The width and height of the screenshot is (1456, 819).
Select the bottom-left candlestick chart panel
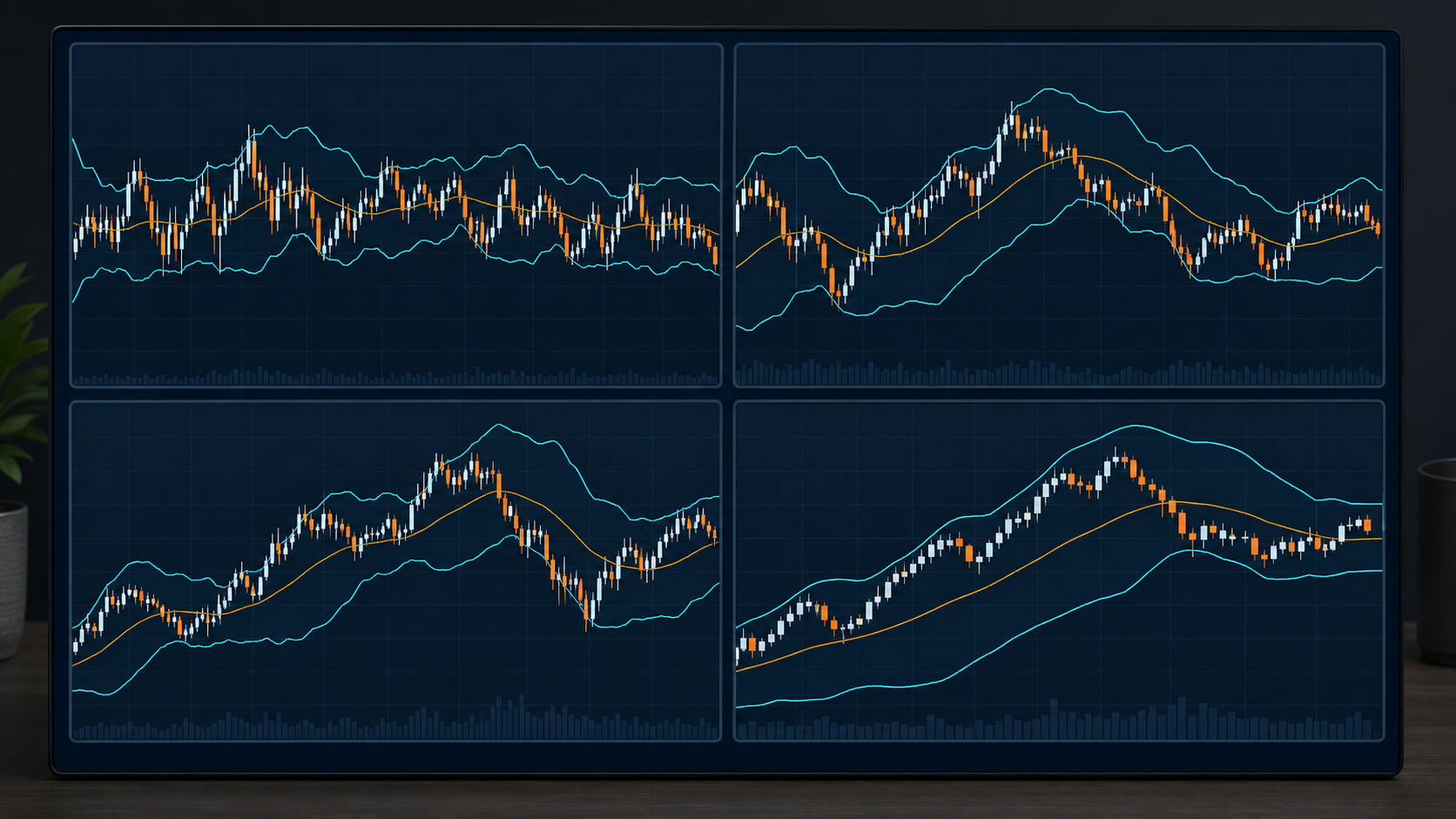point(396,571)
